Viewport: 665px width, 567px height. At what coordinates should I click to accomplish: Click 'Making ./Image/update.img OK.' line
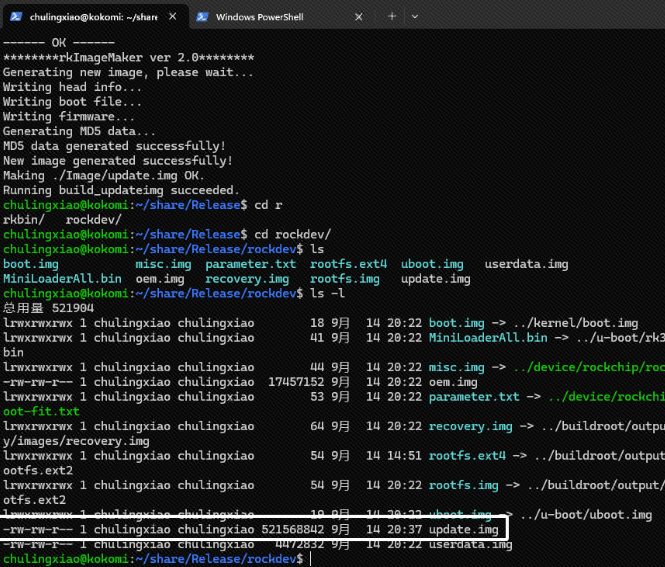click(x=103, y=176)
